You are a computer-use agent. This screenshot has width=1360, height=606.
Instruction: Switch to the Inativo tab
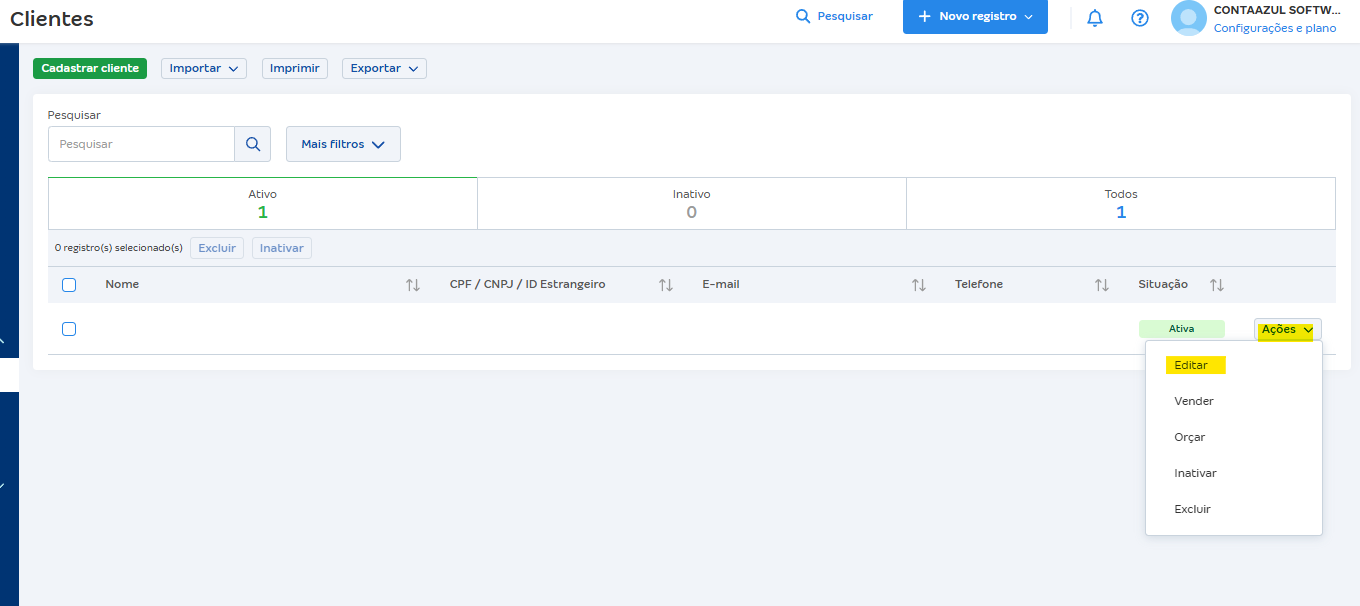tap(692, 203)
